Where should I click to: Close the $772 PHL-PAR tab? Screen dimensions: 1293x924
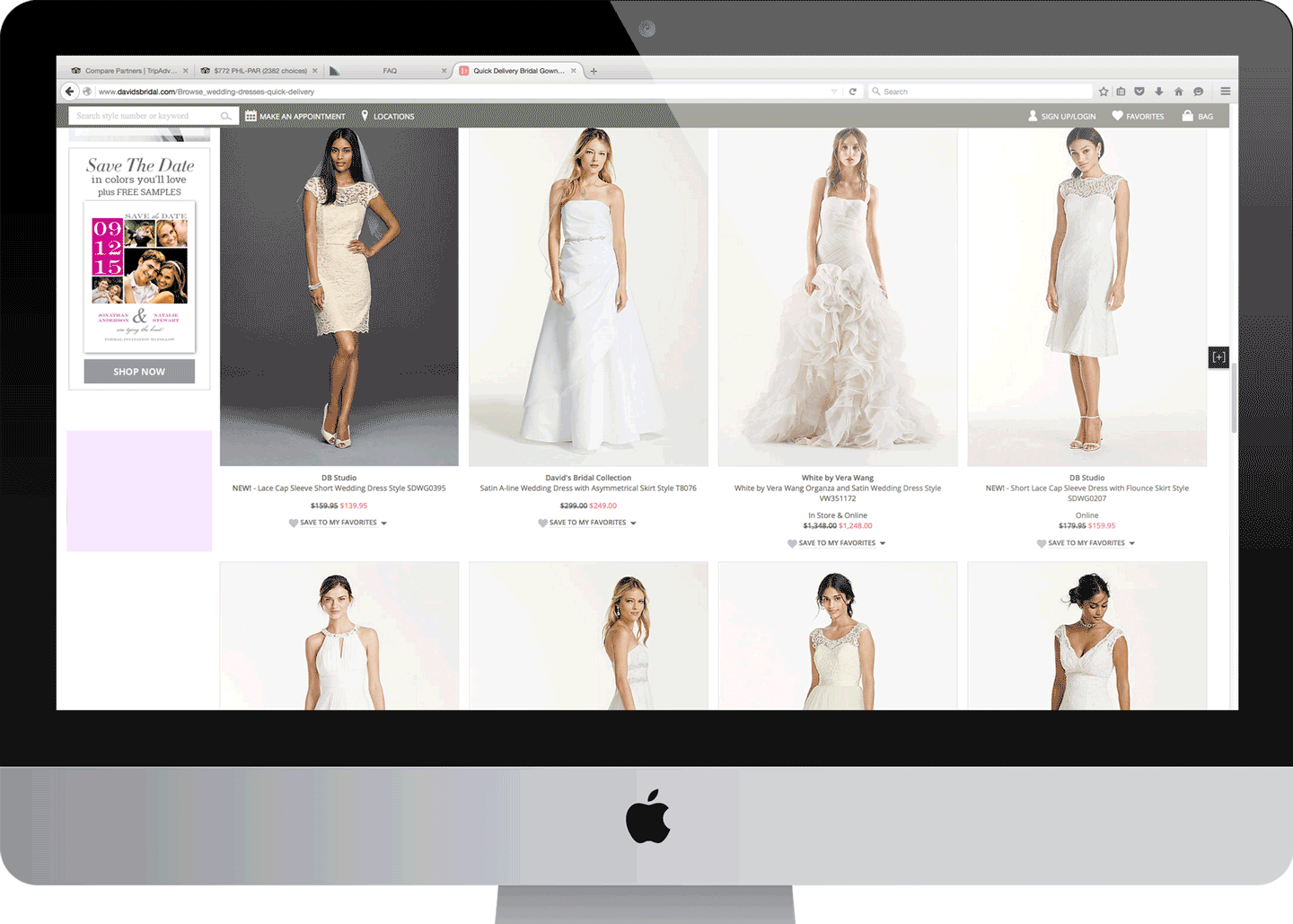315,71
